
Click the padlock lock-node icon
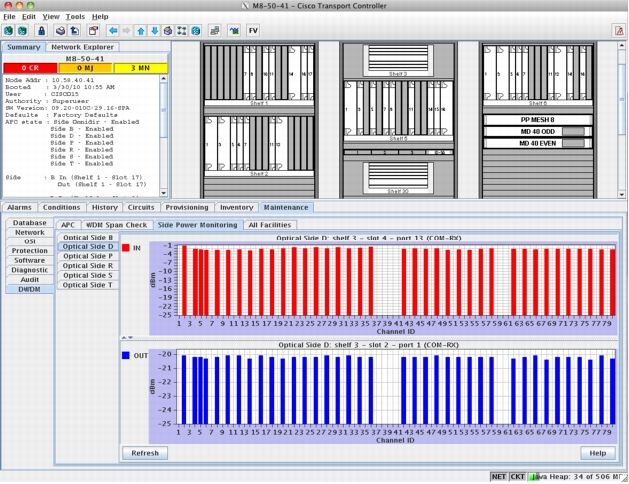(41, 30)
